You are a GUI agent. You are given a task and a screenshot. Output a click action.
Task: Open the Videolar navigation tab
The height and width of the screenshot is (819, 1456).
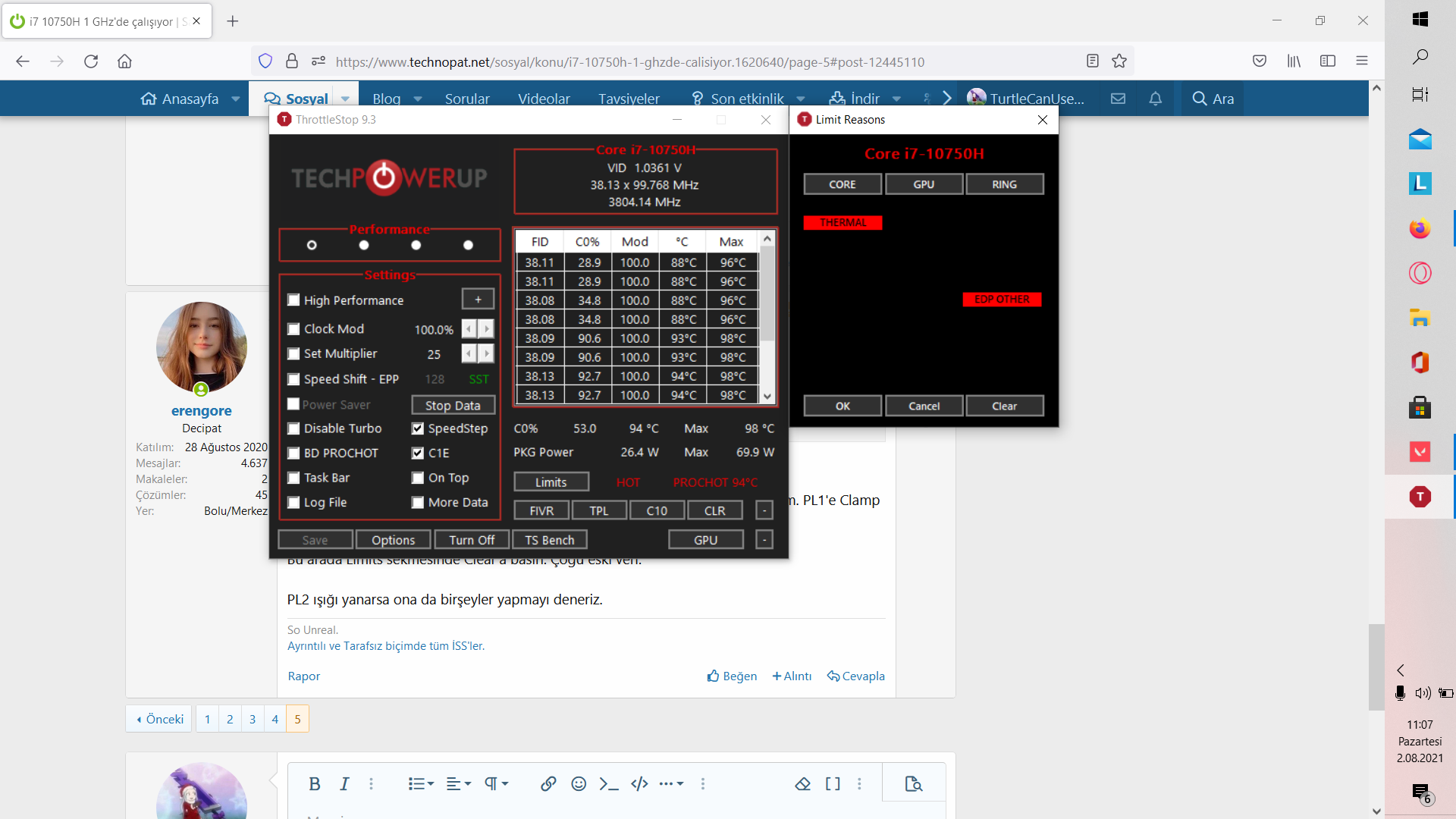coord(544,99)
